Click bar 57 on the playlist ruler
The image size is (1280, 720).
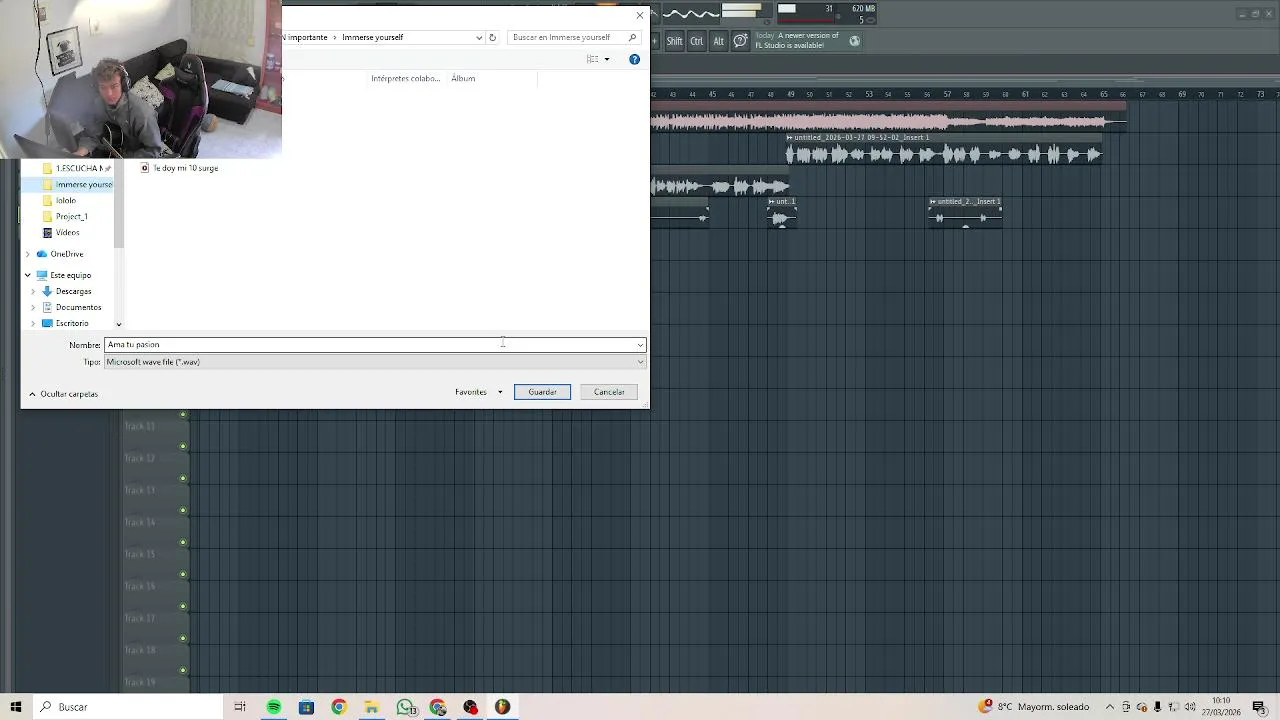point(947,94)
